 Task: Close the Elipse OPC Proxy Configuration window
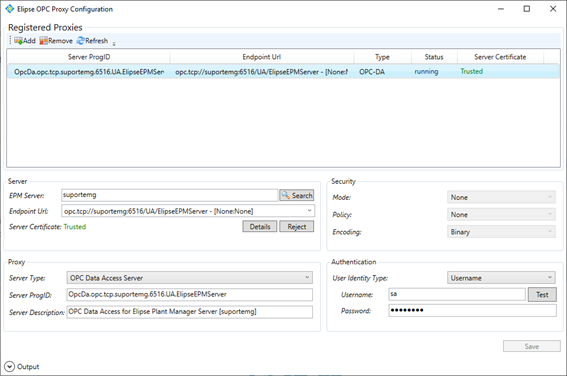point(553,9)
